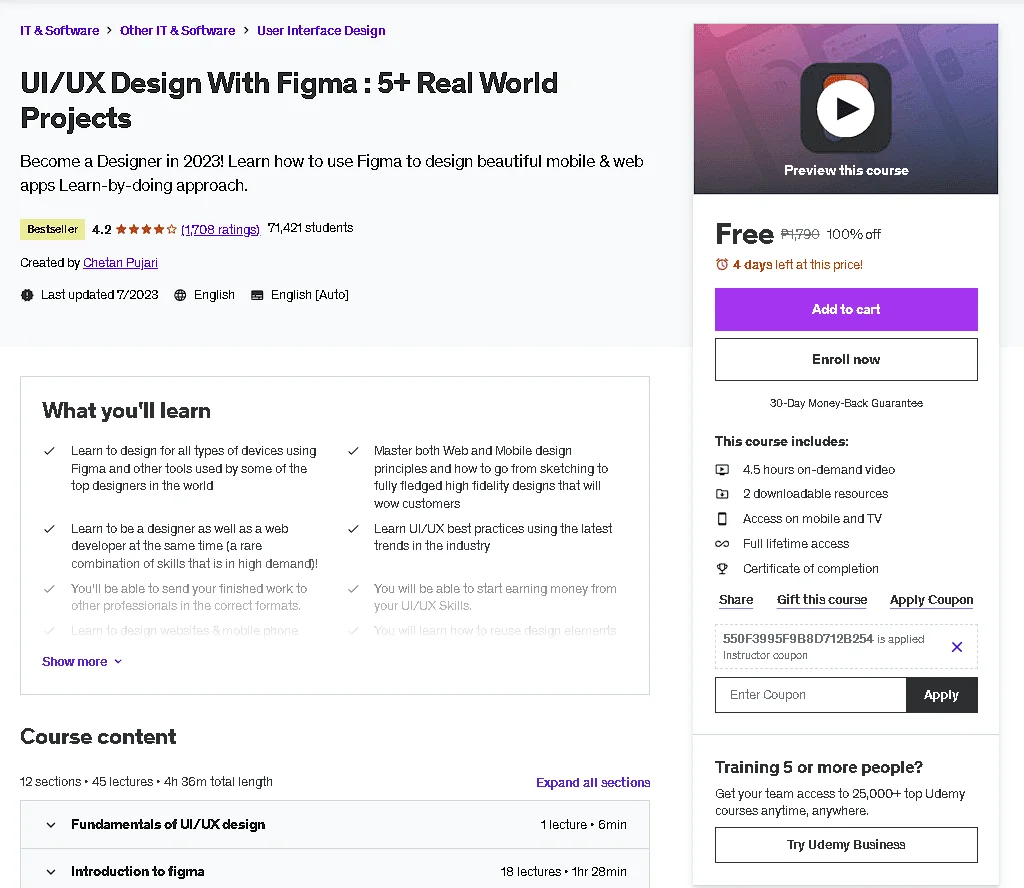
Task: Click checkmark beside Learn to be a designer
Action: [x=49, y=529]
